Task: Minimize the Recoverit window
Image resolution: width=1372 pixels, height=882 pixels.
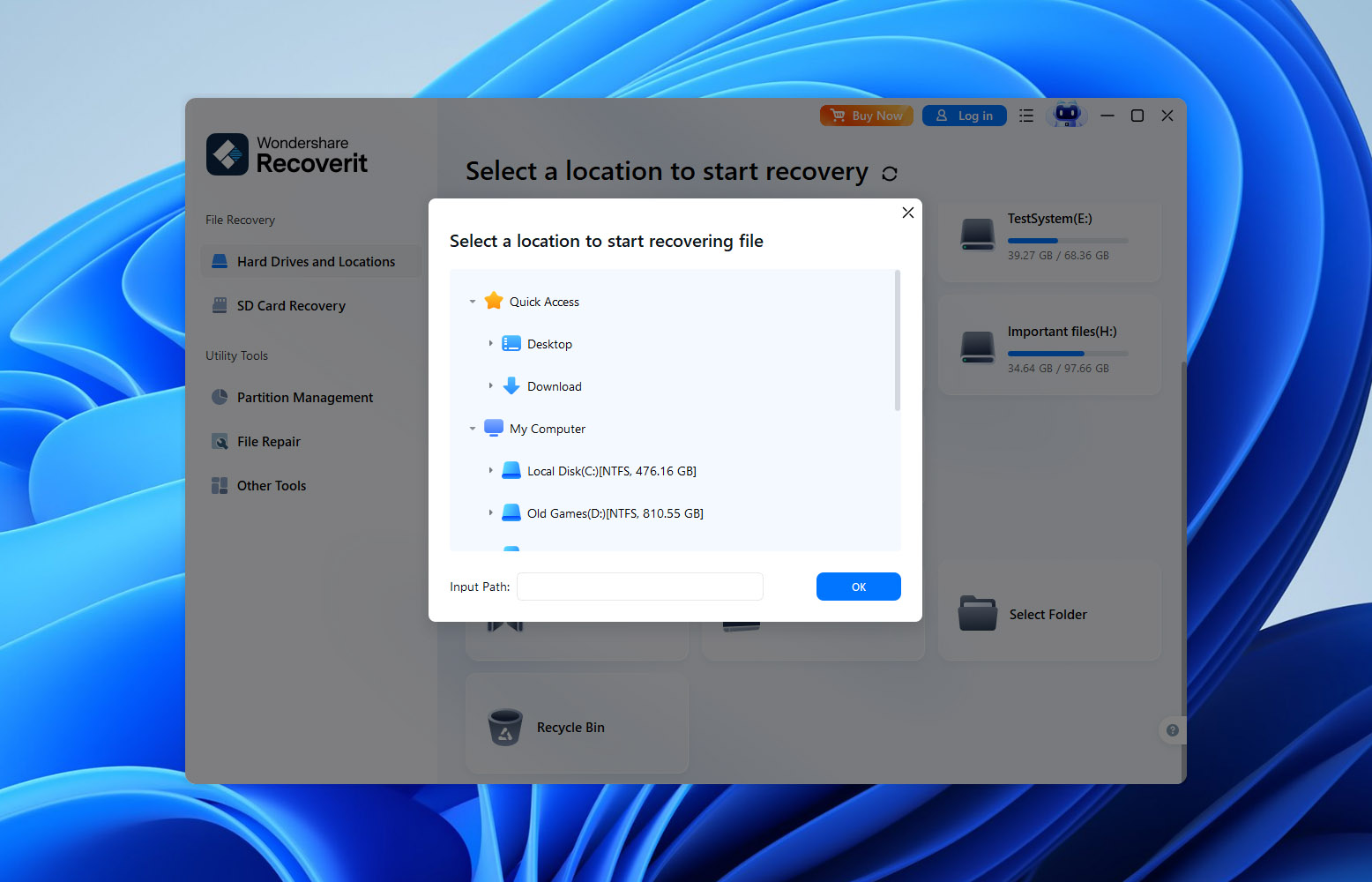Action: pyautogui.click(x=1107, y=116)
